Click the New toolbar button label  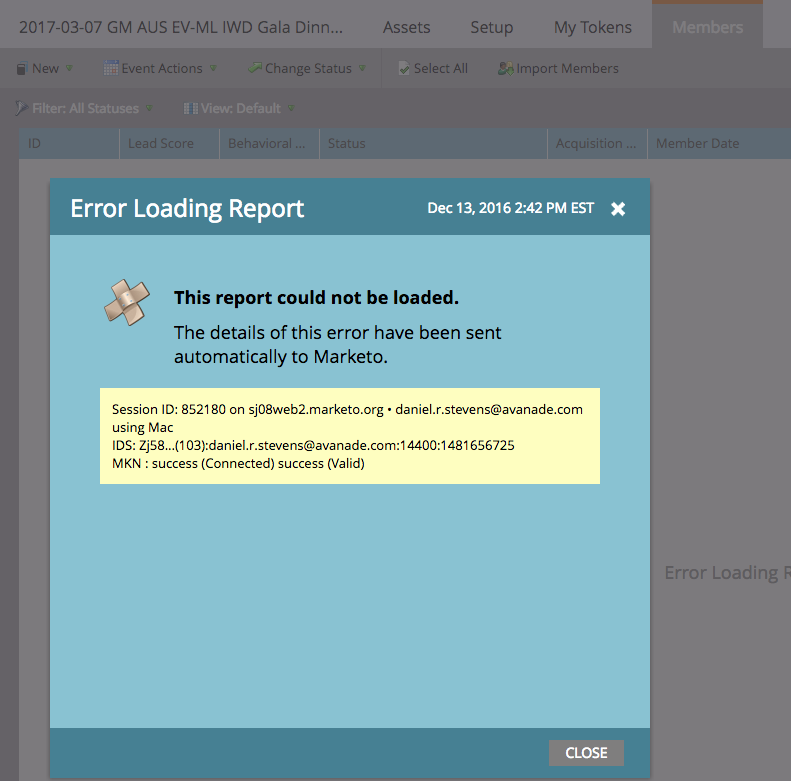45,68
